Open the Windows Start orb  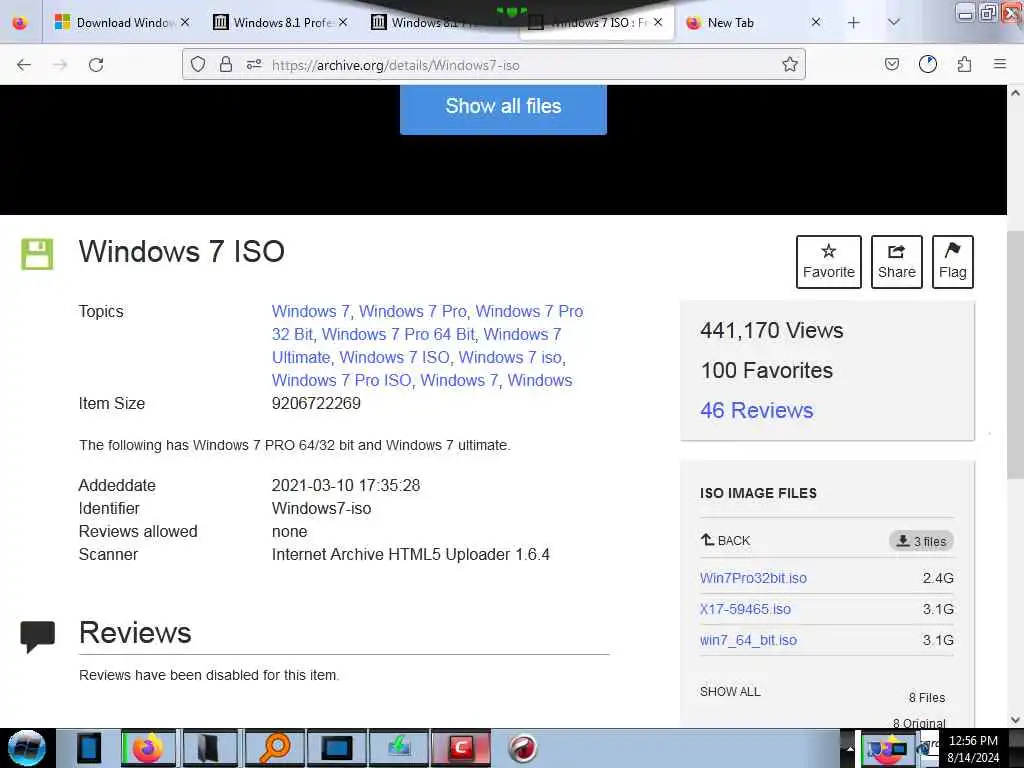coord(27,748)
